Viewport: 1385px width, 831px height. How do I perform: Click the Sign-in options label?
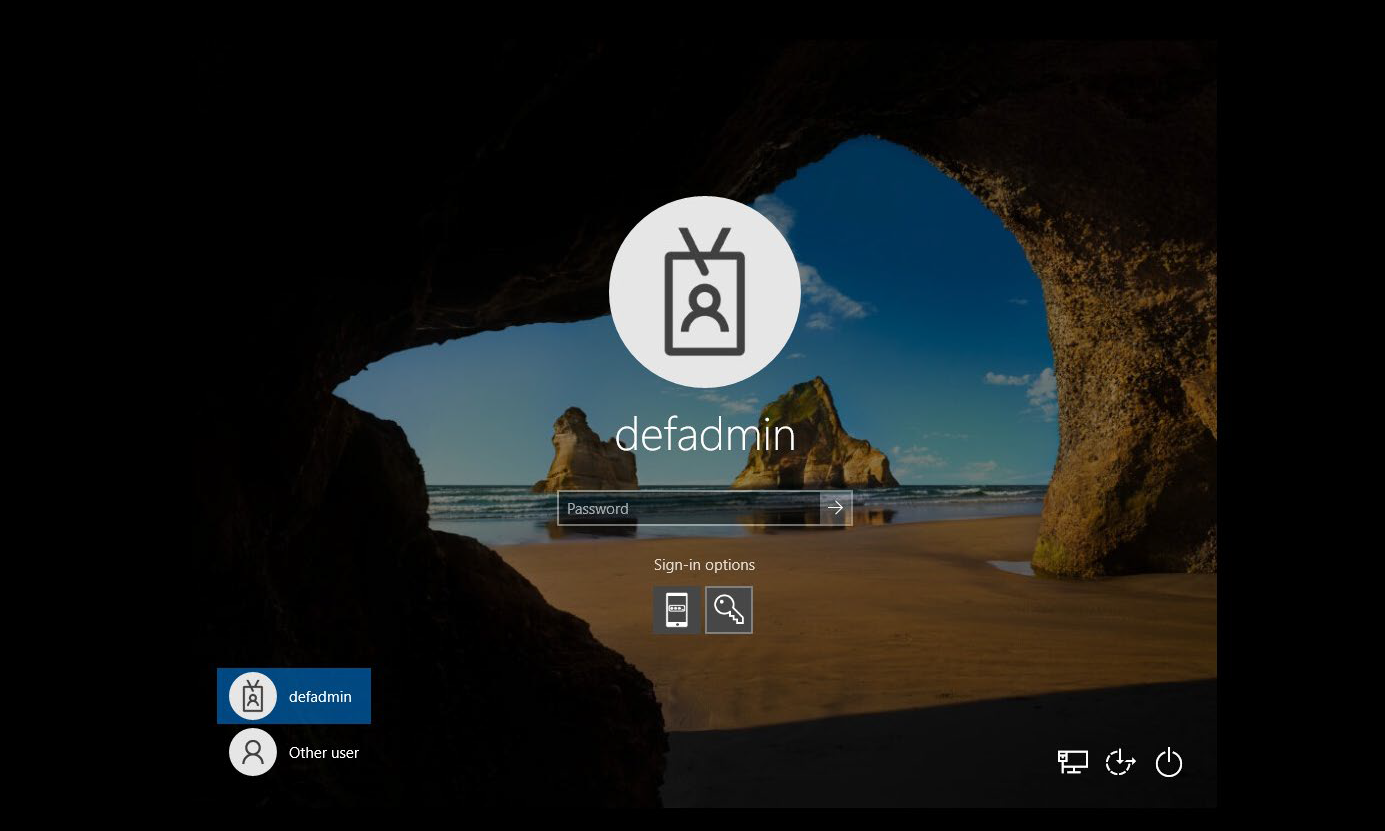click(x=704, y=565)
